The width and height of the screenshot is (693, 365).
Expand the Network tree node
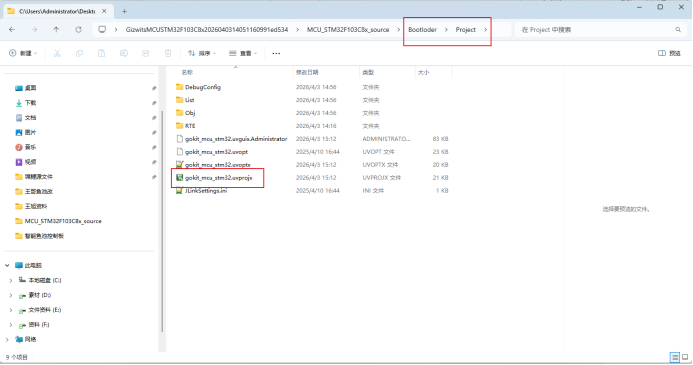pos(7,339)
